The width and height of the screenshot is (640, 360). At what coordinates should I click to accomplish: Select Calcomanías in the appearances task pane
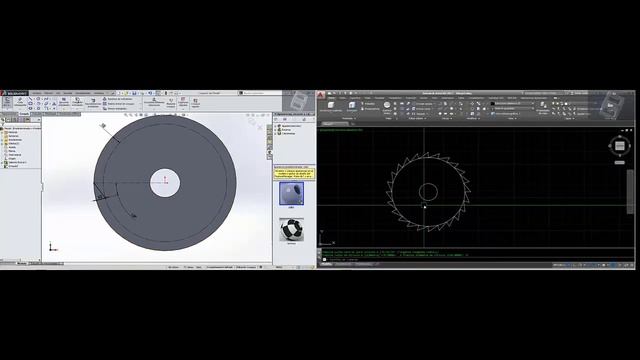pos(288,133)
